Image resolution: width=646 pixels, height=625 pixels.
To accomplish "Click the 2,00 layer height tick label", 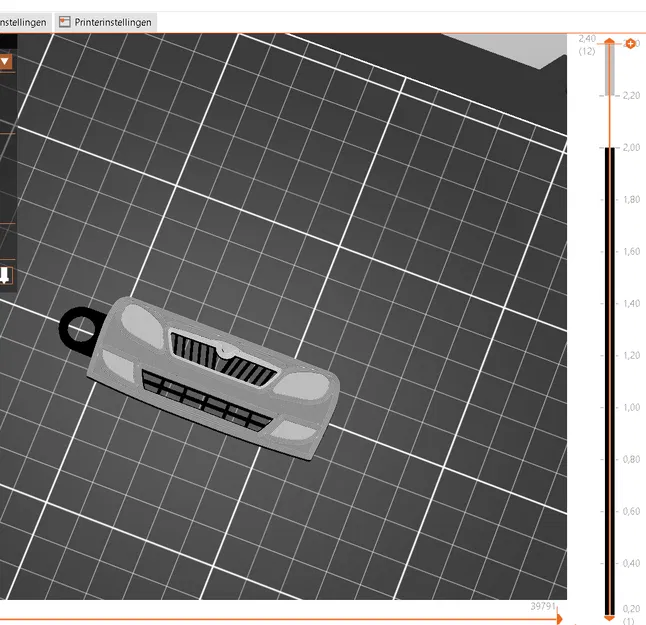I will pos(631,147).
